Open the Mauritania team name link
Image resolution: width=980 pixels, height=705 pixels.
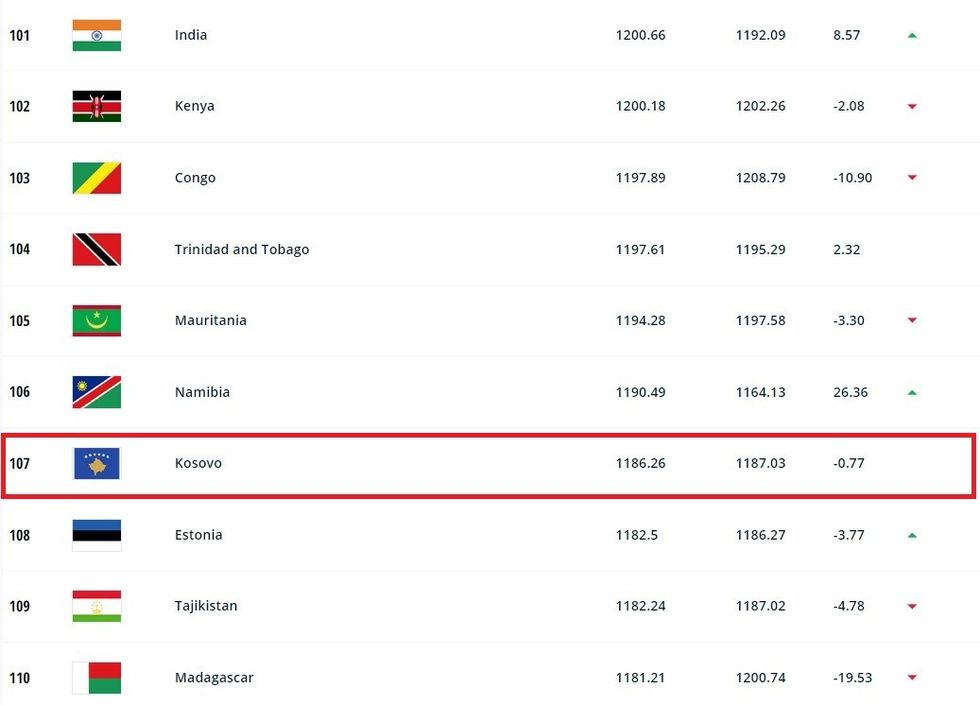pos(210,321)
